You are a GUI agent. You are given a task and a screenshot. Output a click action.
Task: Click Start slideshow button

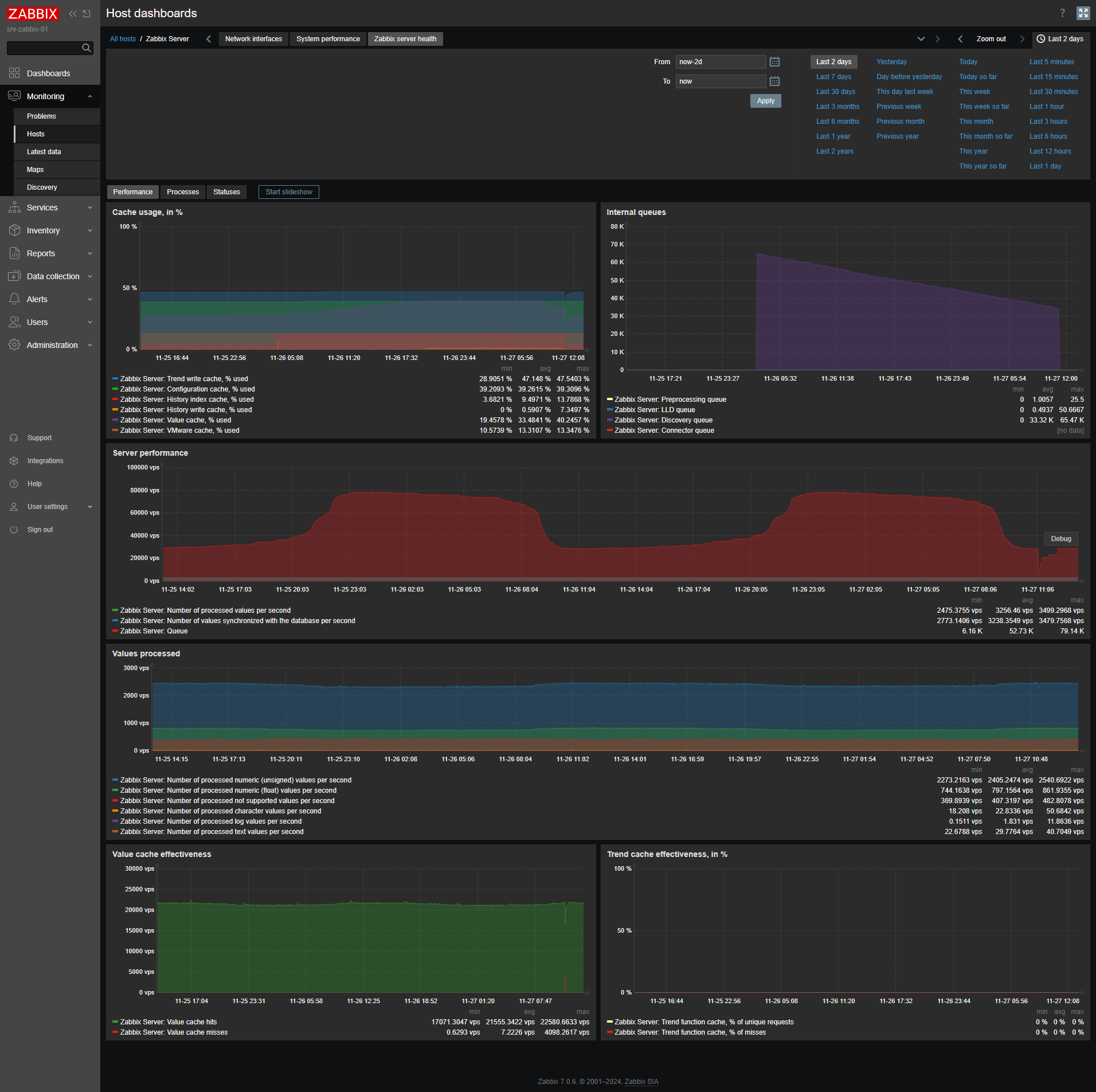pos(288,192)
